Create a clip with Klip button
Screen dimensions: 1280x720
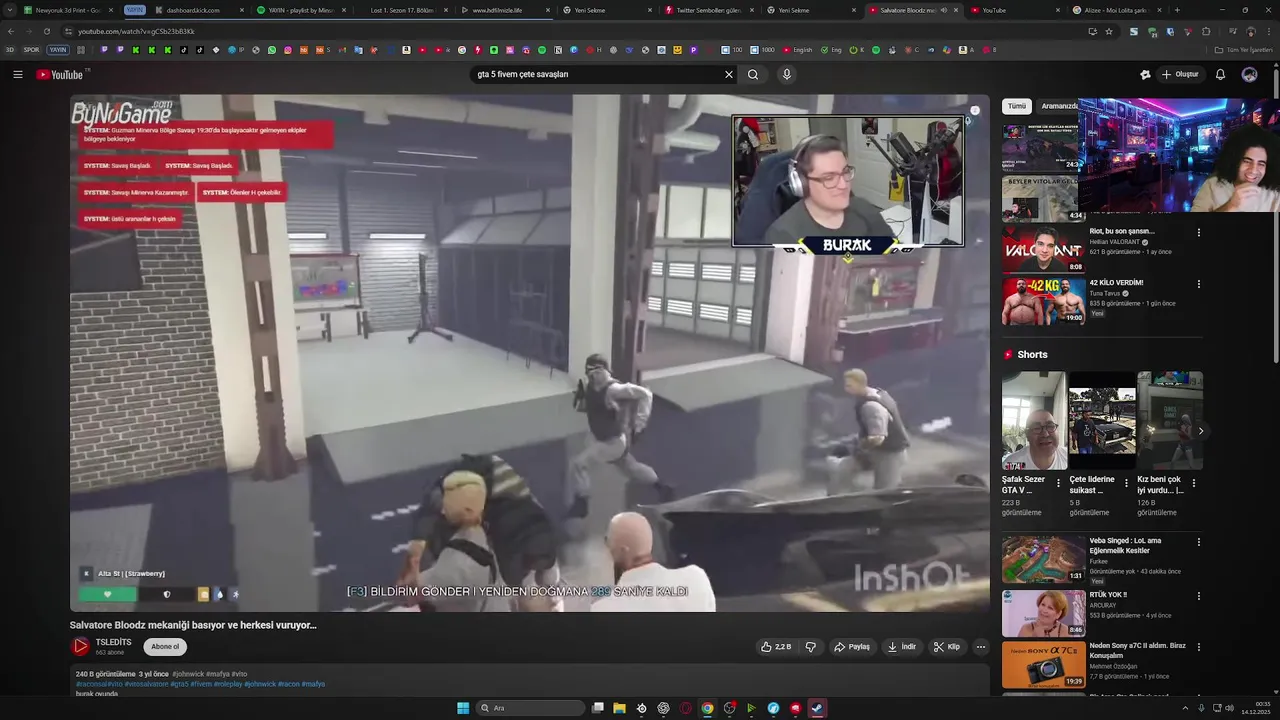point(947,647)
